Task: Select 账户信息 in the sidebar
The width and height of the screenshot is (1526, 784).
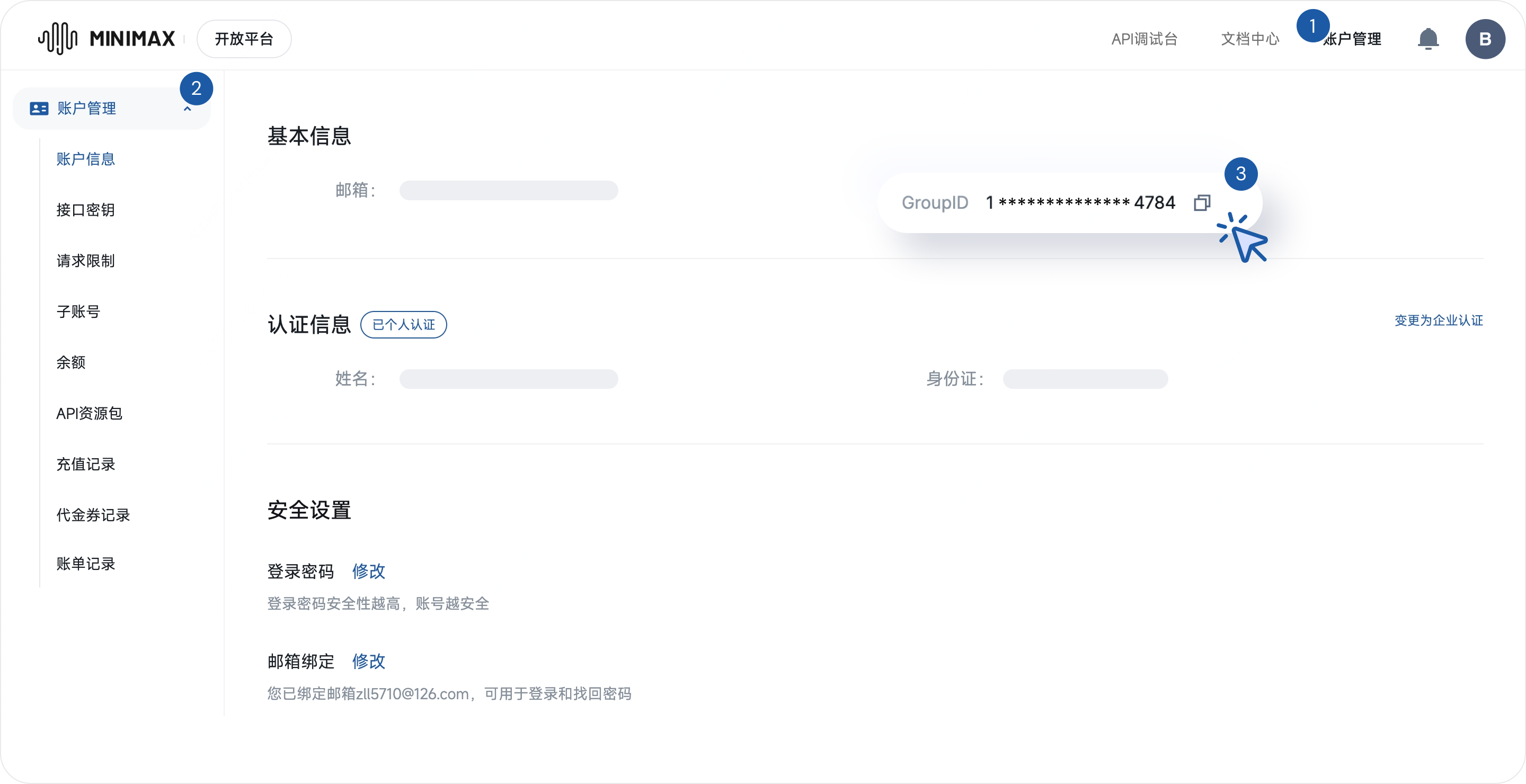Action: [86, 159]
